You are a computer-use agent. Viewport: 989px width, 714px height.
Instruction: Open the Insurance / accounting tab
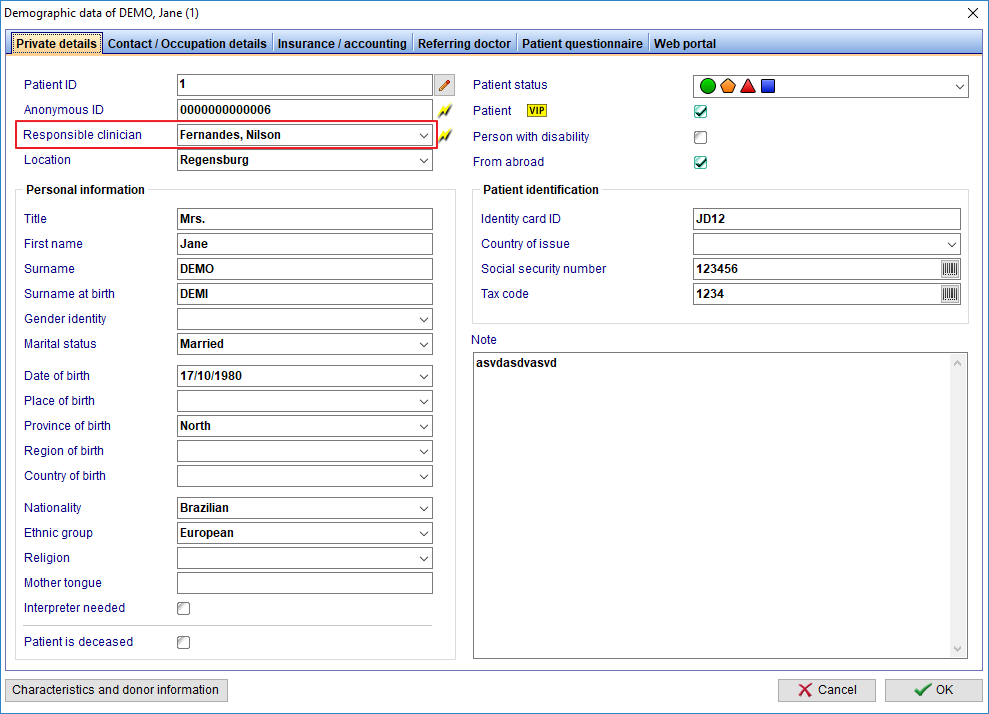pos(342,44)
